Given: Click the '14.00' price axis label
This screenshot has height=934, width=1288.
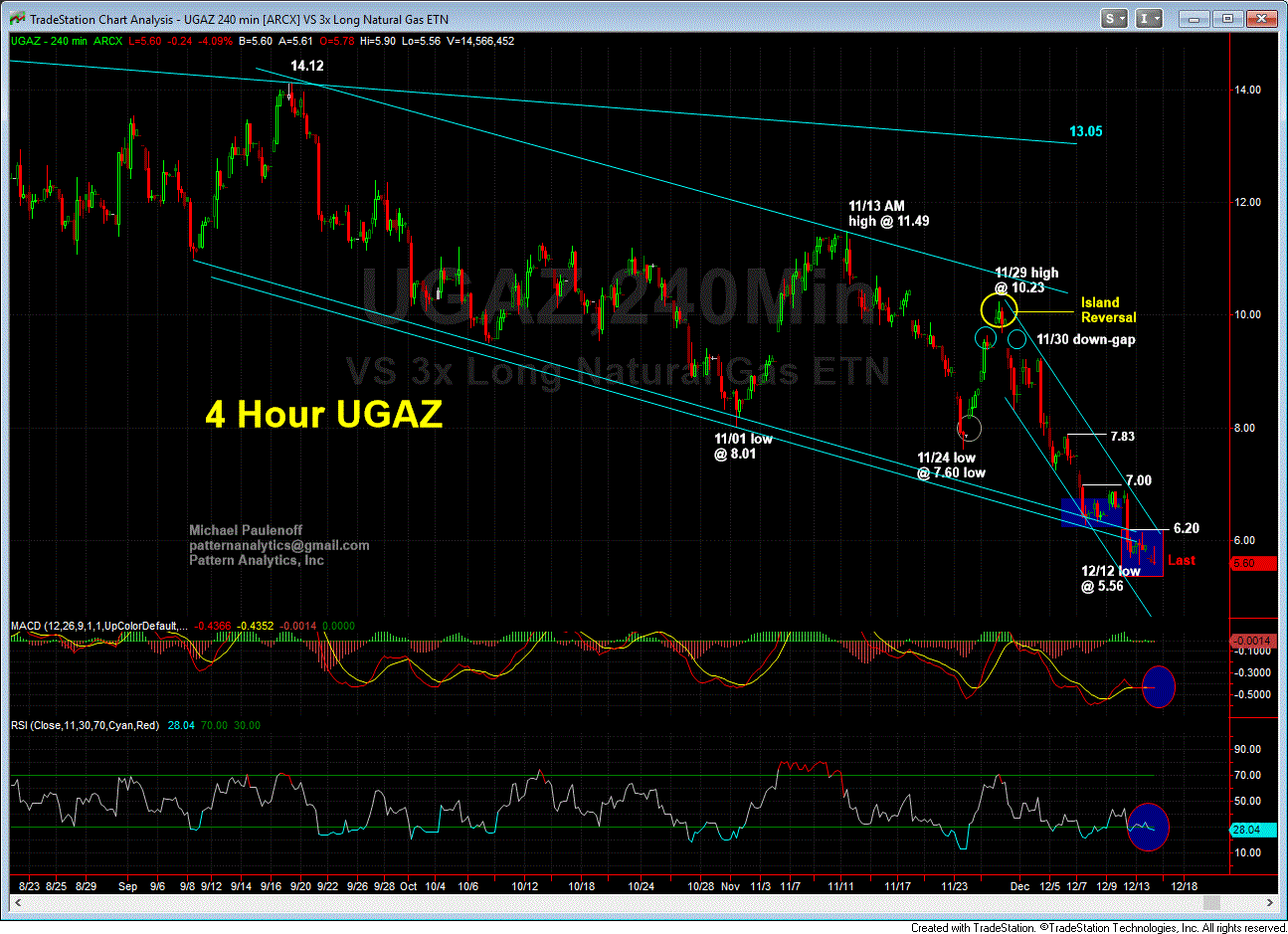Looking at the screenshot, I should tap(1247, 90).
